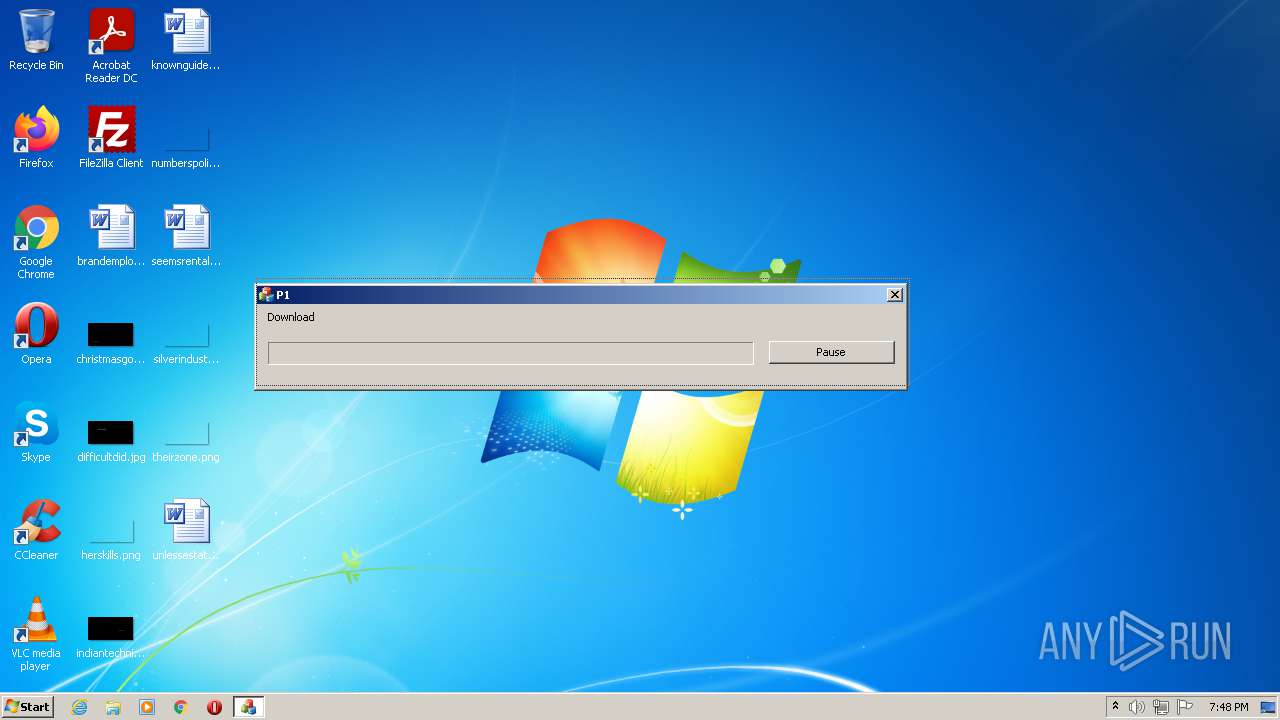Image resolution: width=1280 pixels, height=720 pixels.
Task: Click the P1 title bar icon
Action: coord(266,294)
